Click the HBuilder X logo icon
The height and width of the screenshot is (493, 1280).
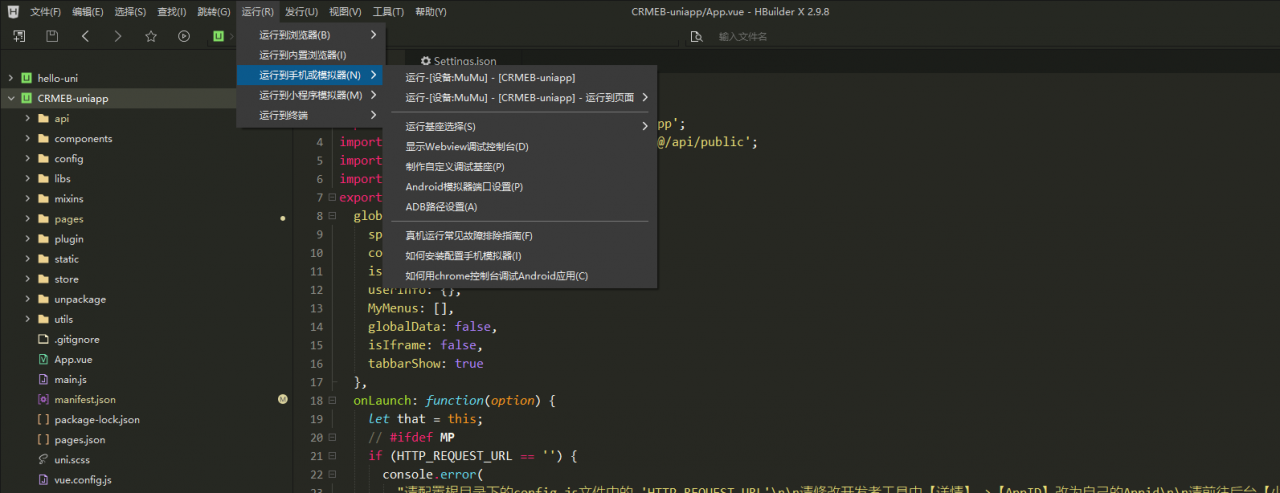tap(13, 12)
